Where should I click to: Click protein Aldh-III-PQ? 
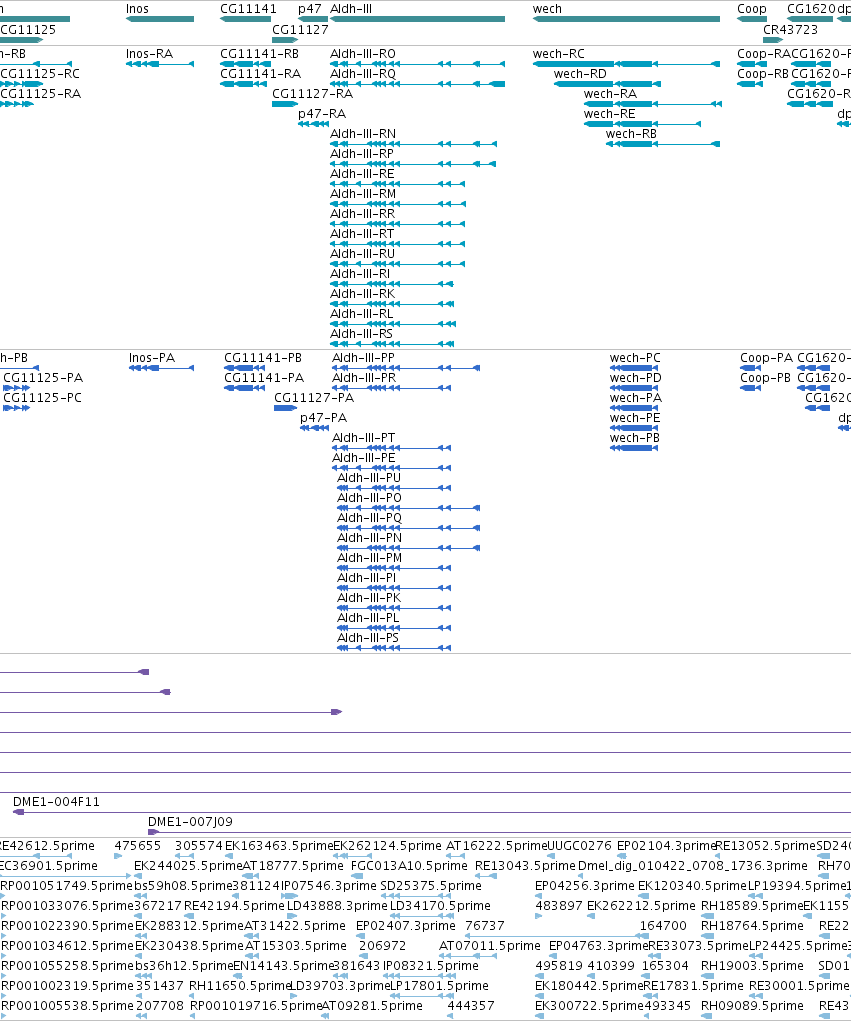[369, 518]
